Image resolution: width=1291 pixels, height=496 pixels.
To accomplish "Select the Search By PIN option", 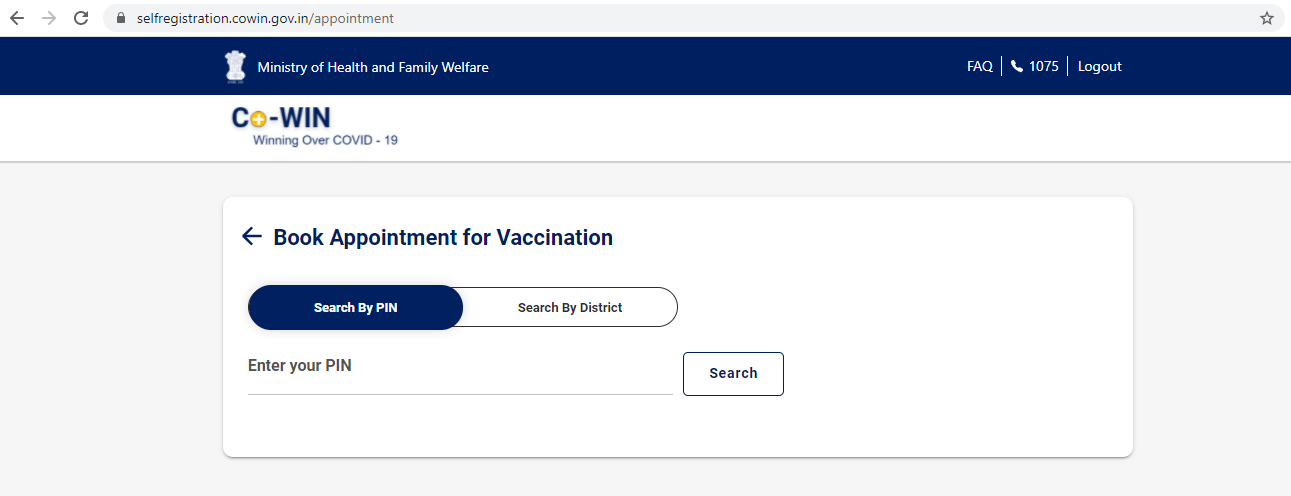I will [355, 307].
